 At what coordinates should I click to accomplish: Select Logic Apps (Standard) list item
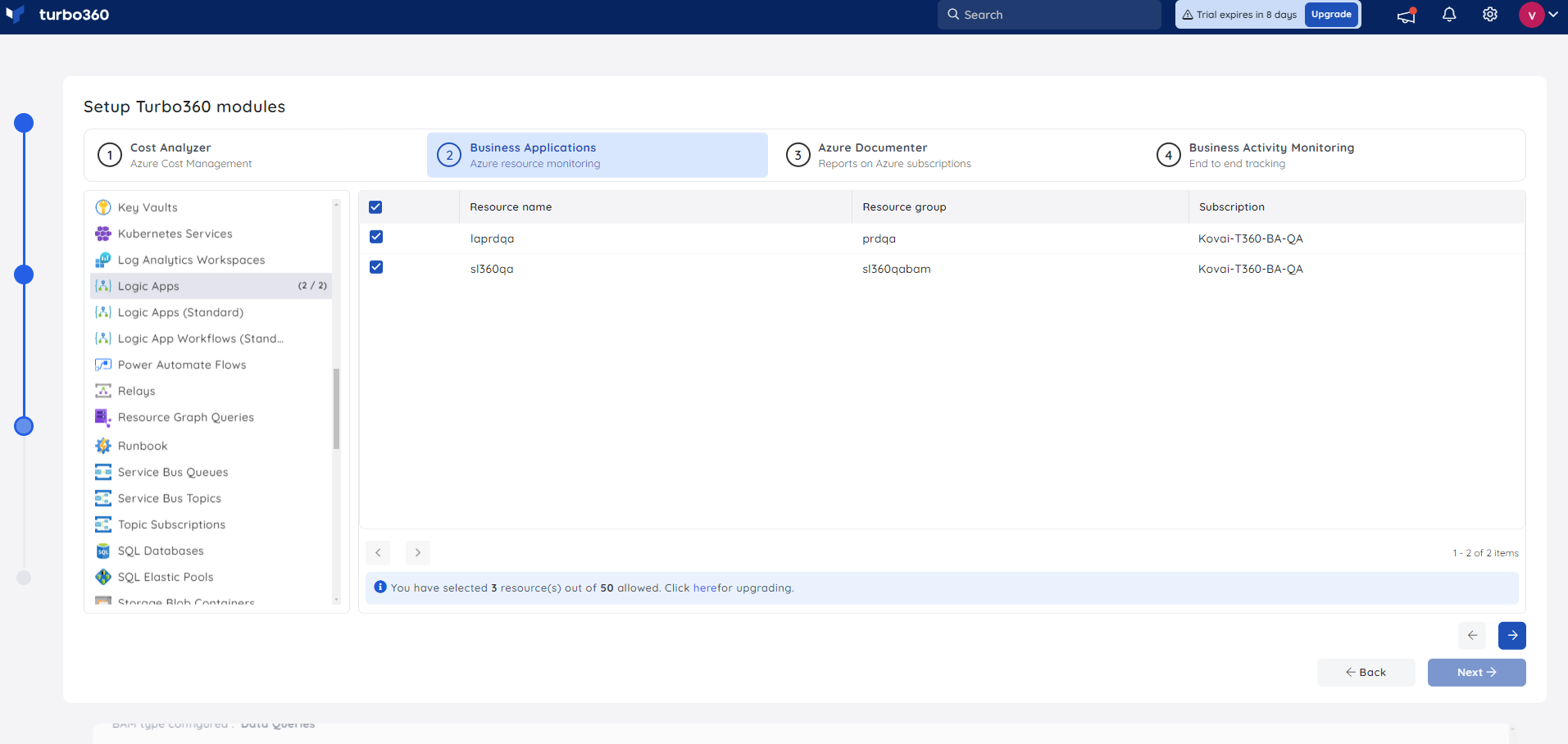pyautogui.click(x=211, y=312)
